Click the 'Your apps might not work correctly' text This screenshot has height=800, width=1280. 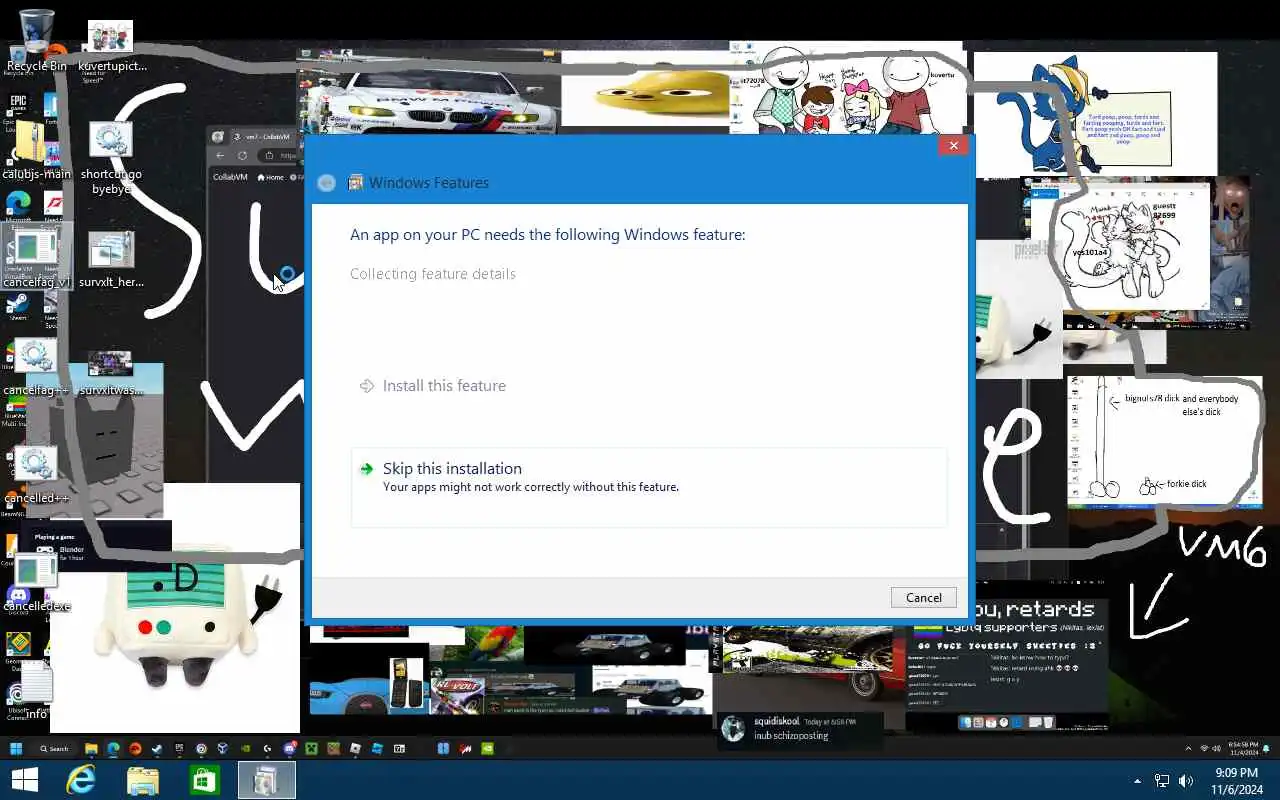531,487
